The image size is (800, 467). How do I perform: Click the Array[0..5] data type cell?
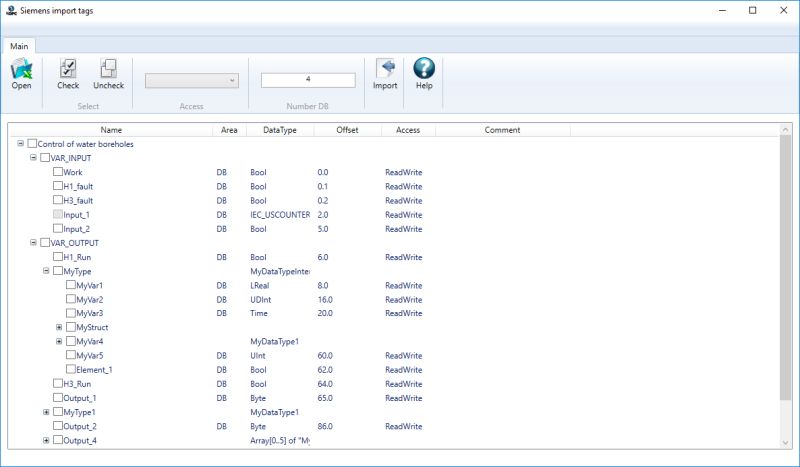pos(280,440)
